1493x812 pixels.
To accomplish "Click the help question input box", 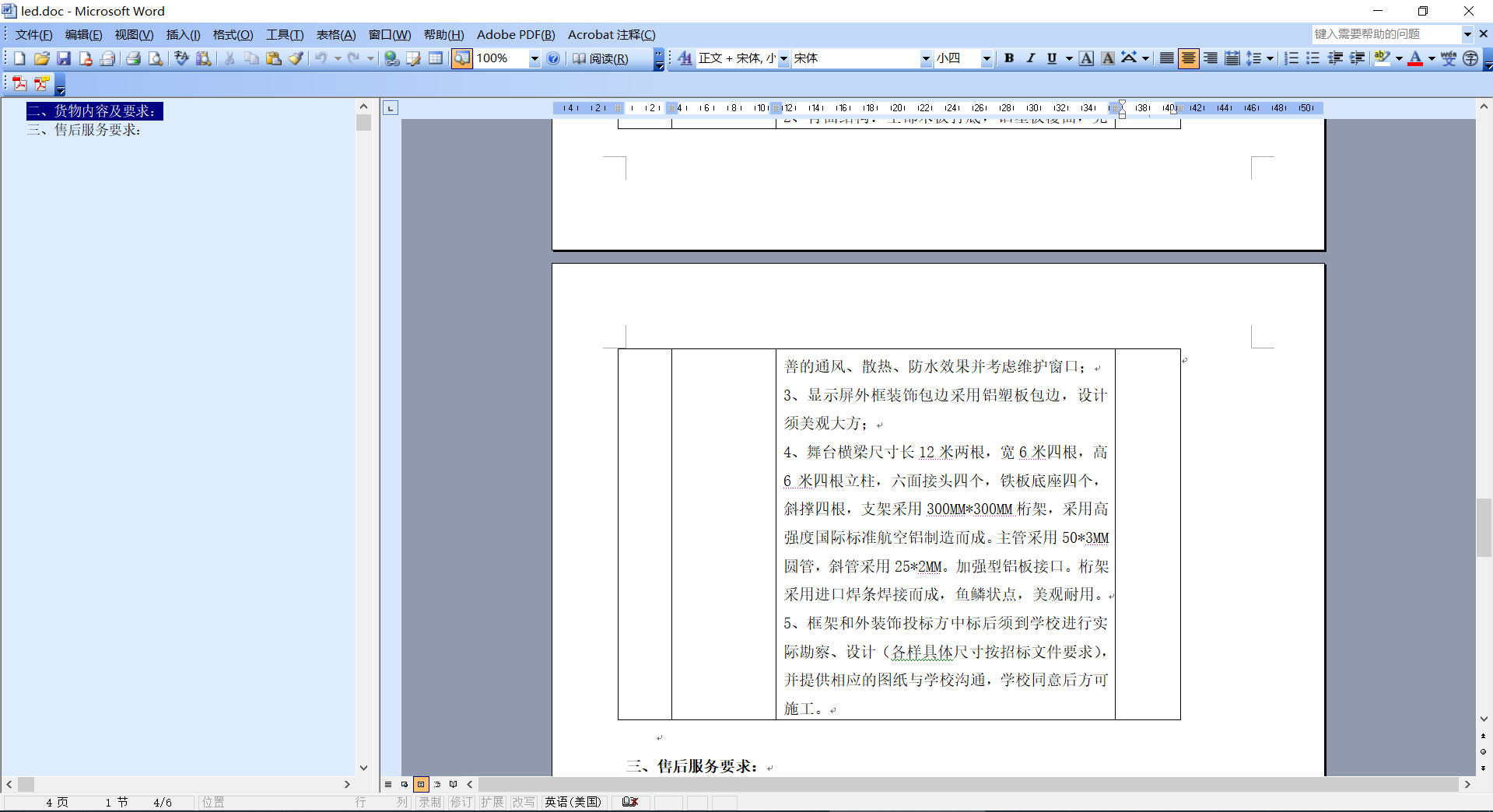I will (x=1386, y=34).
